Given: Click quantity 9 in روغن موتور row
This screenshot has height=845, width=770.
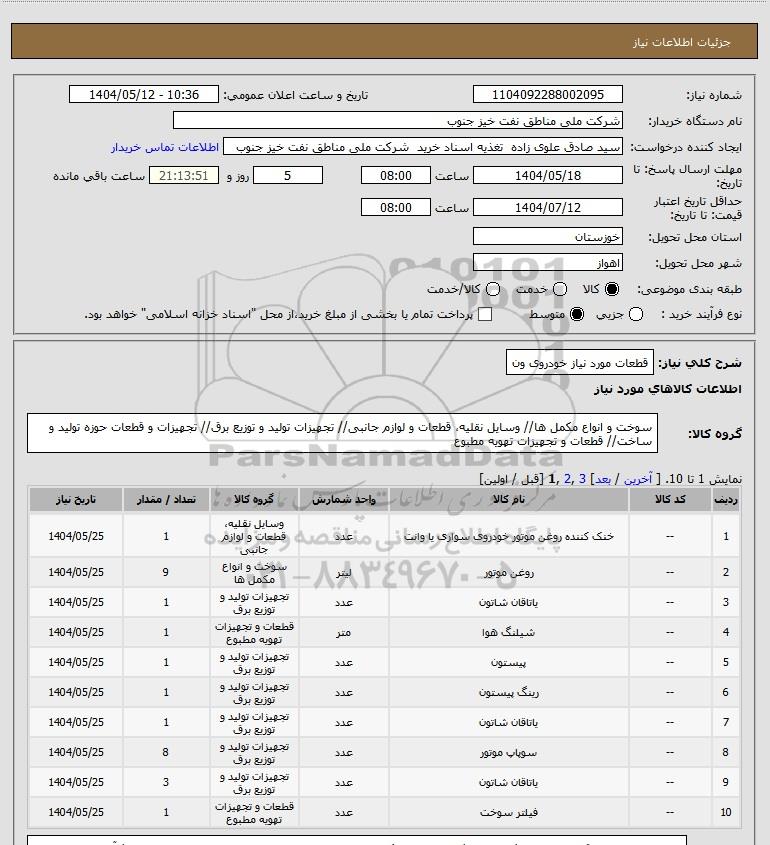Looking at the screenshot, I should 166,572.
